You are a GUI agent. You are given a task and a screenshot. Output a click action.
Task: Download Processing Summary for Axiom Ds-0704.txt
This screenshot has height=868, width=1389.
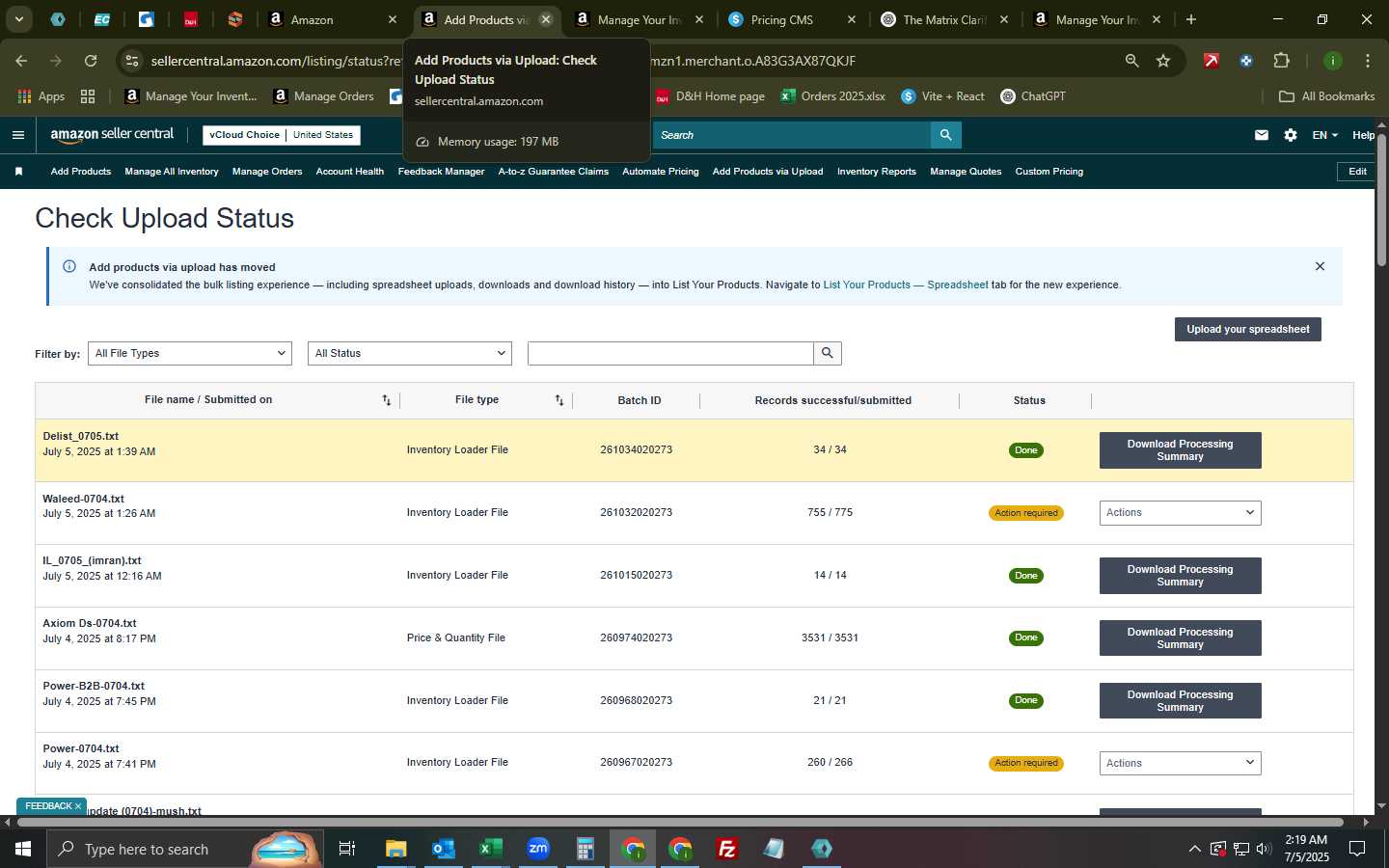pos(1180,638)
